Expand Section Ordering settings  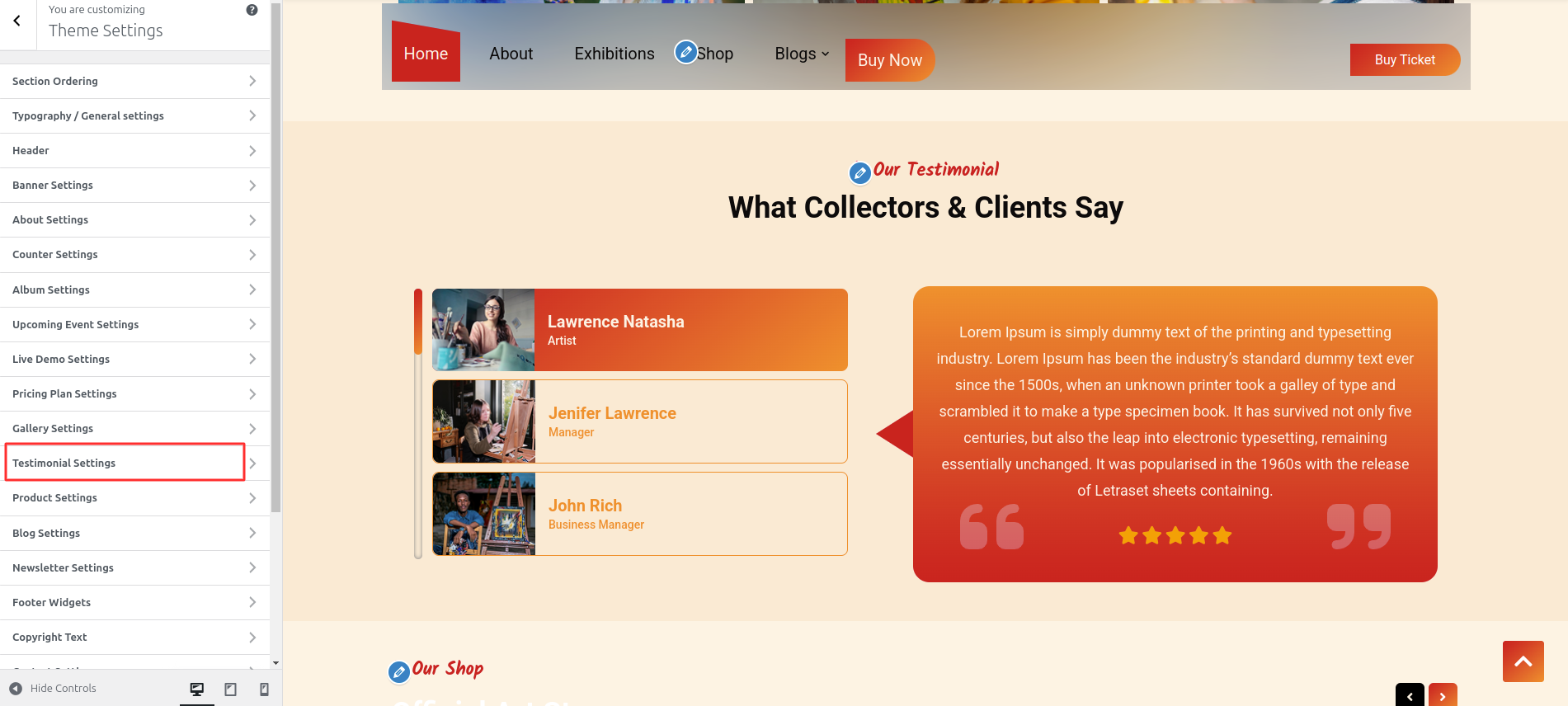coord(134,81)
